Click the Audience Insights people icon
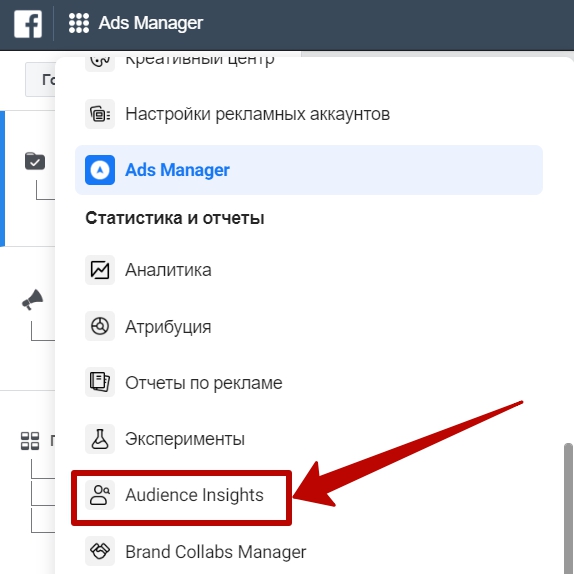This screenshot has height=574, width=574. click(x=100, y=495)
